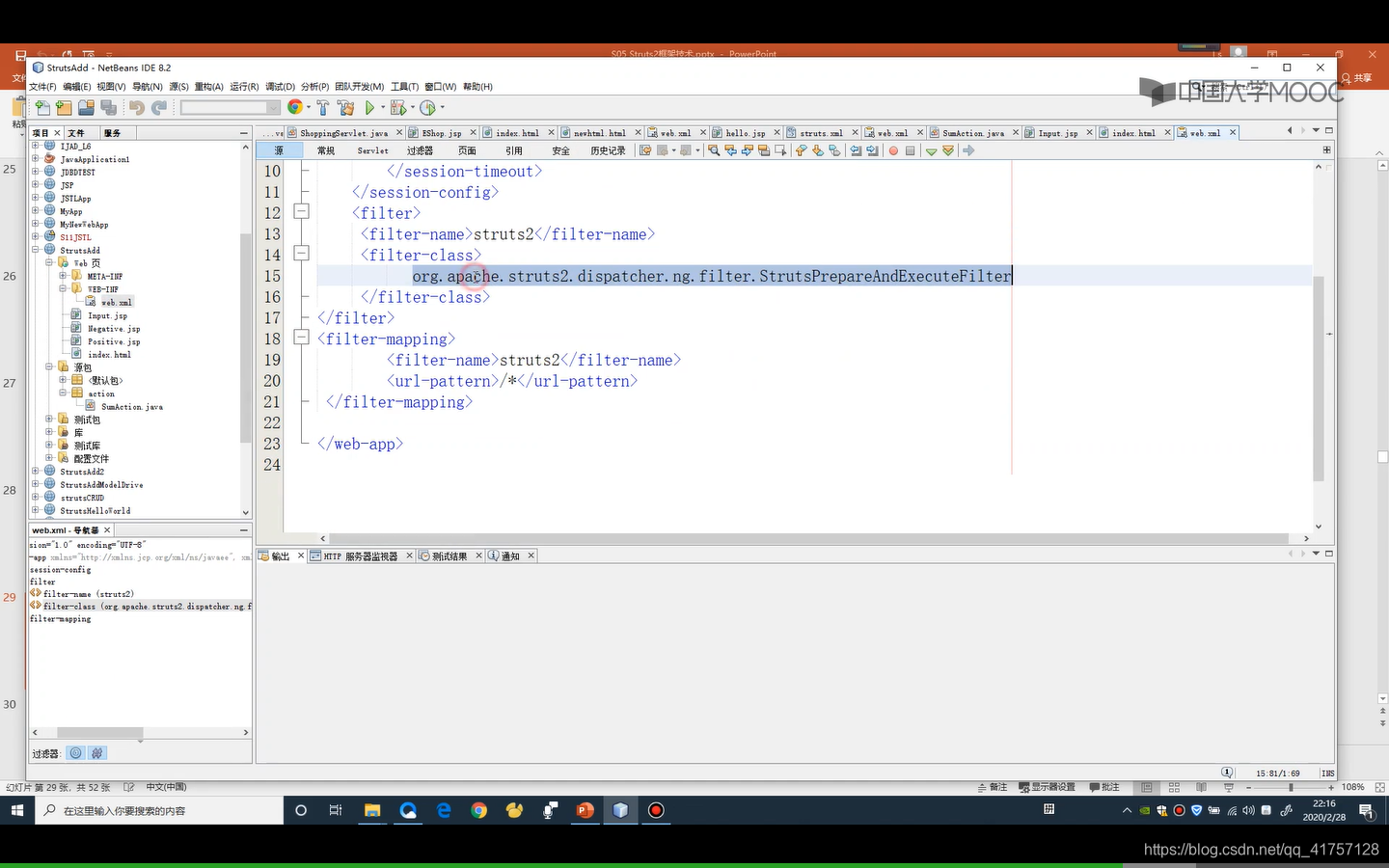Click the Profile Project icon

[427, 108]
